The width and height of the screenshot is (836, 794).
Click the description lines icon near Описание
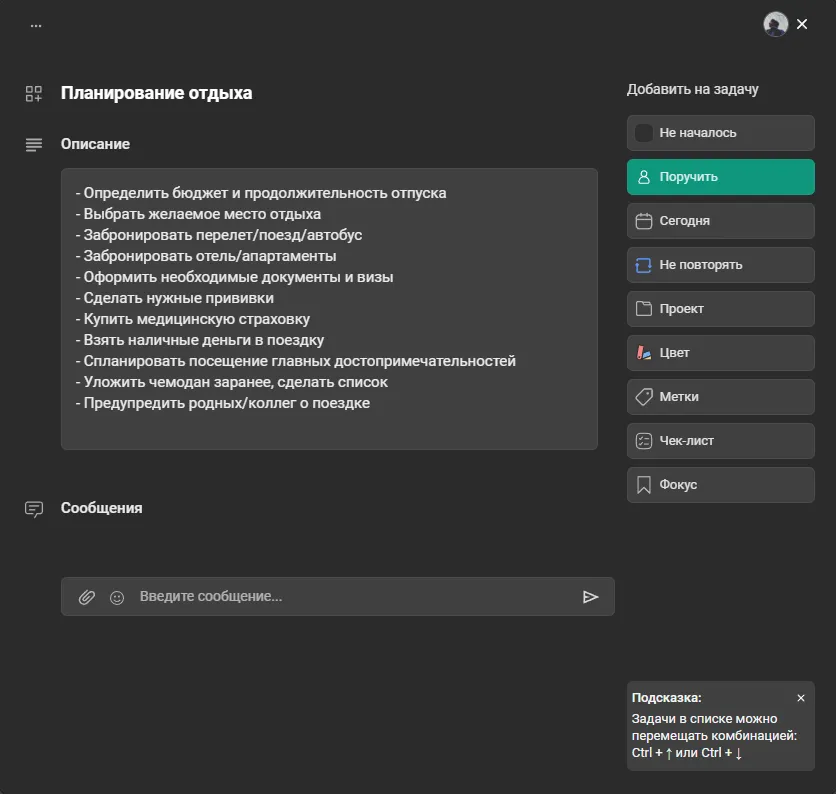pos(33,143)
